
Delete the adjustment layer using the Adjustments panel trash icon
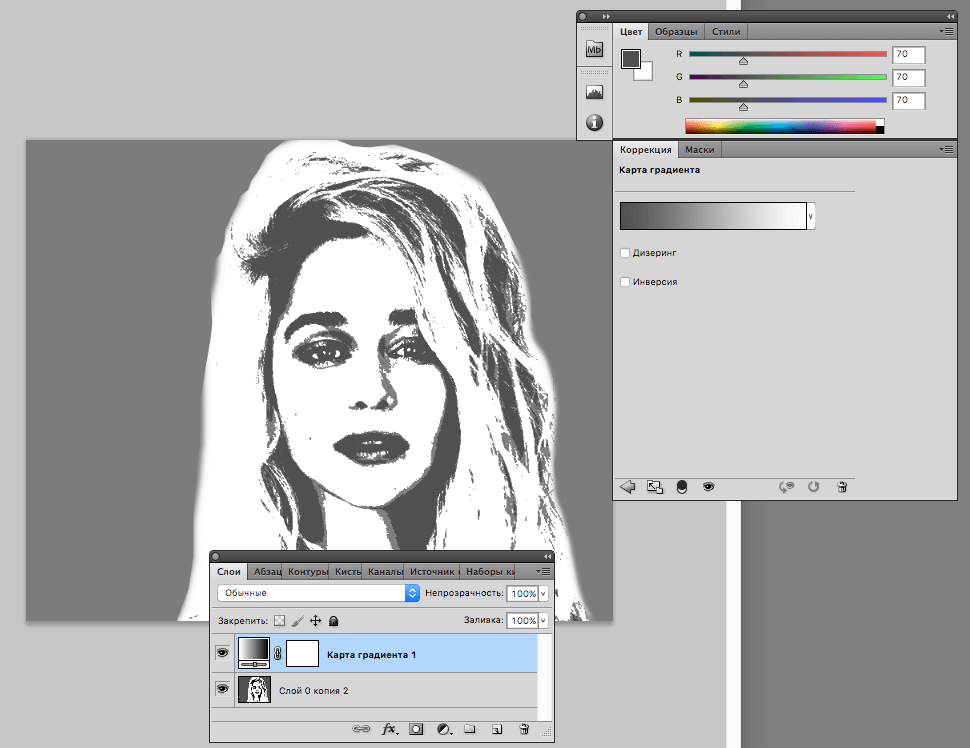842,486
